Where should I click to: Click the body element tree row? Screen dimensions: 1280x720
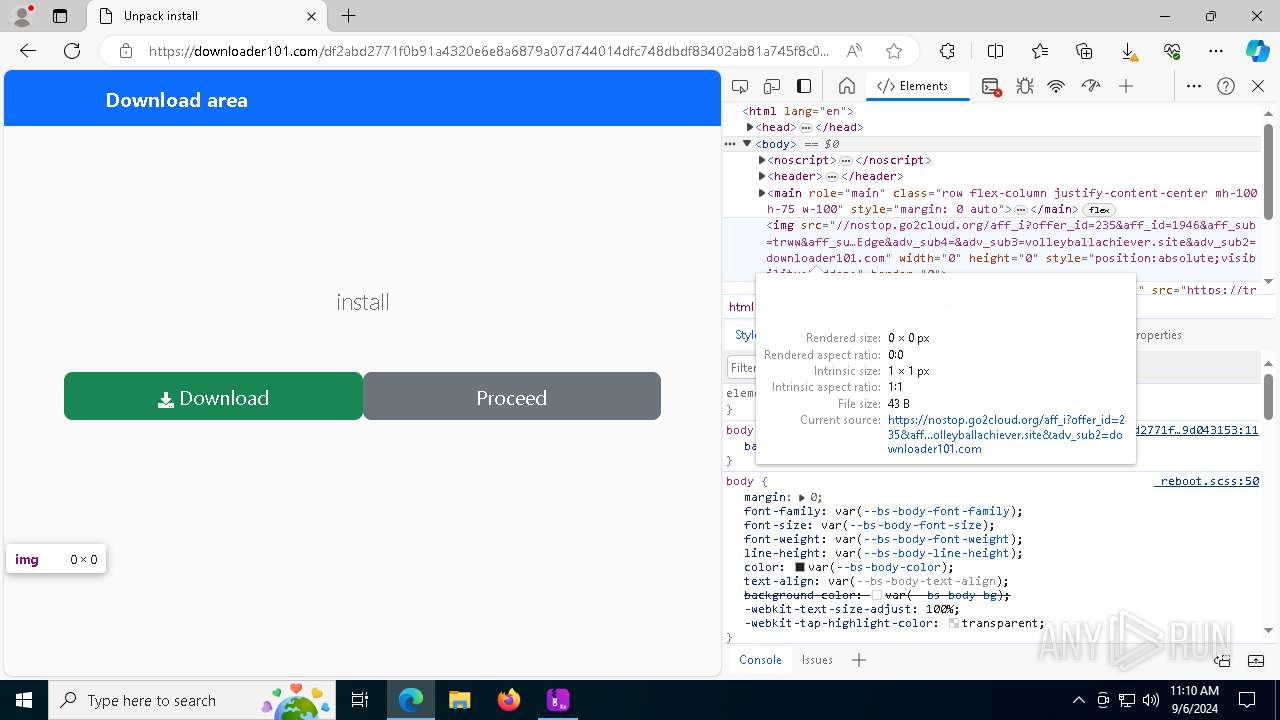pos(992,144)
